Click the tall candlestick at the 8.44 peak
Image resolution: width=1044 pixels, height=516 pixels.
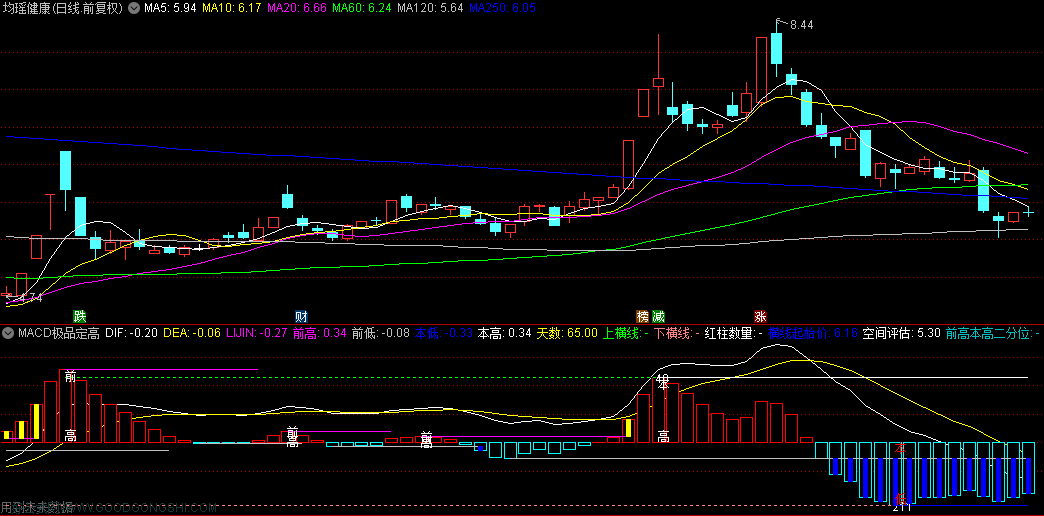pyautogui.click(x=776, y=47)
